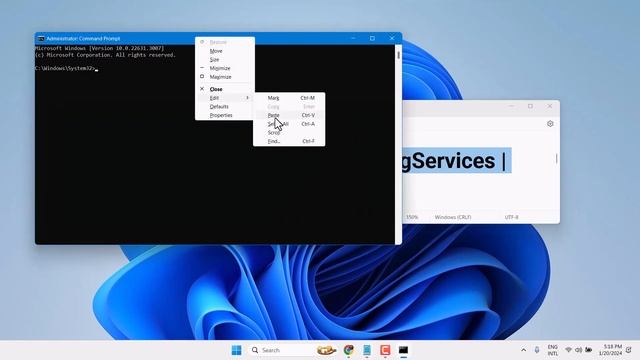Click the volume speaker tray icon
This screenshot has width=640, height=360.
click(x=578, y=350)
